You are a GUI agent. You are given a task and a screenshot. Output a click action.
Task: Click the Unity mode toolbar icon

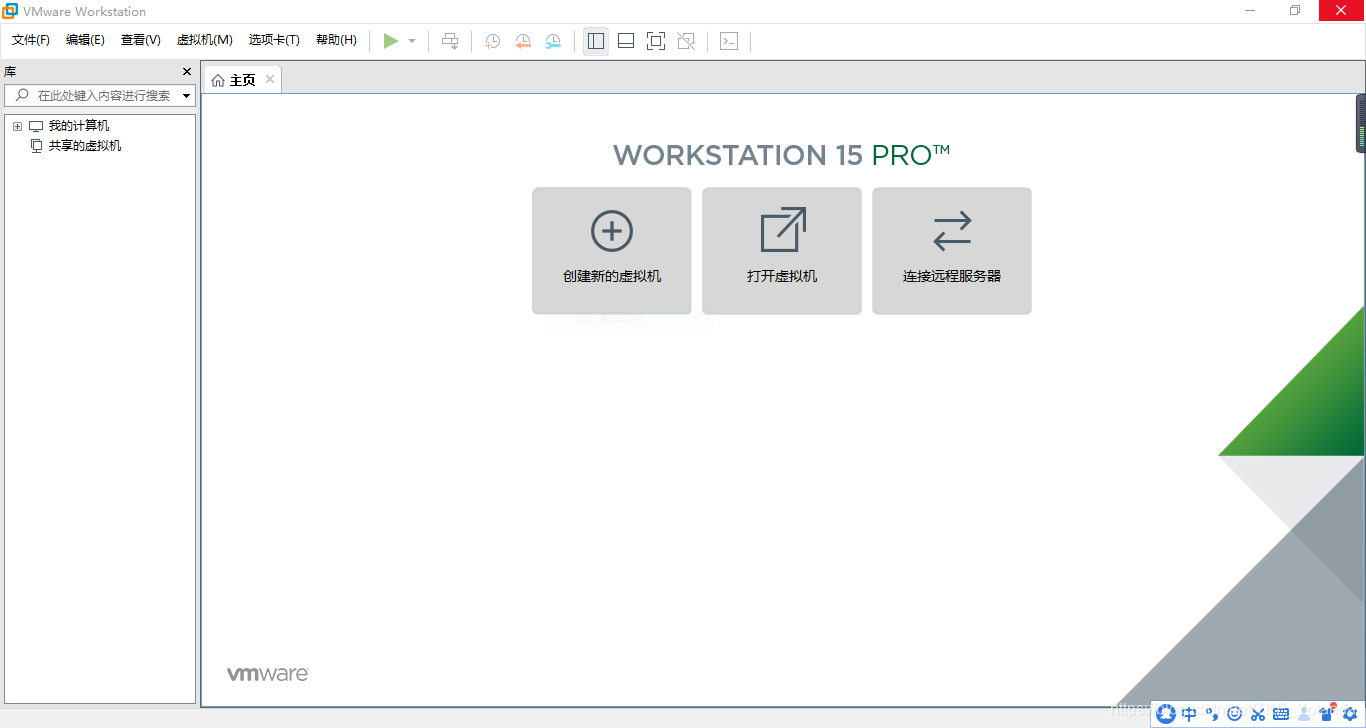pyautogui.click(x=686, y=41)
